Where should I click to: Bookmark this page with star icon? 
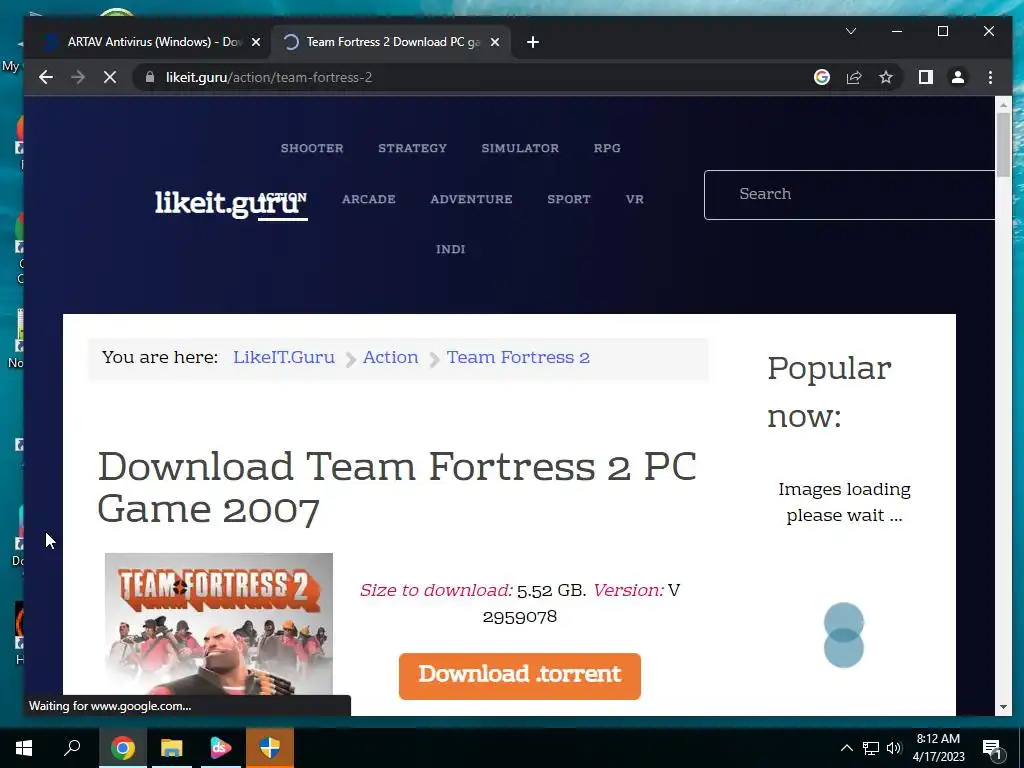[x=886, y=77]
